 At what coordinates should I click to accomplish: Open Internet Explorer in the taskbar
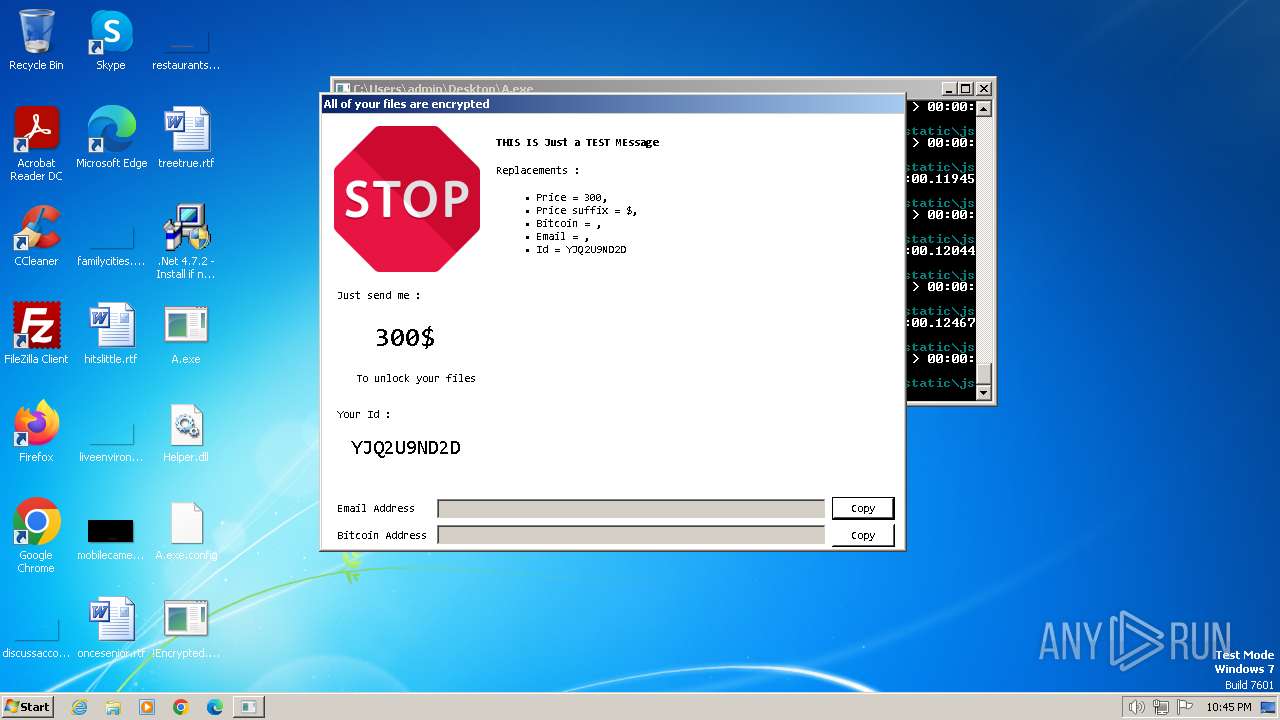80,707
